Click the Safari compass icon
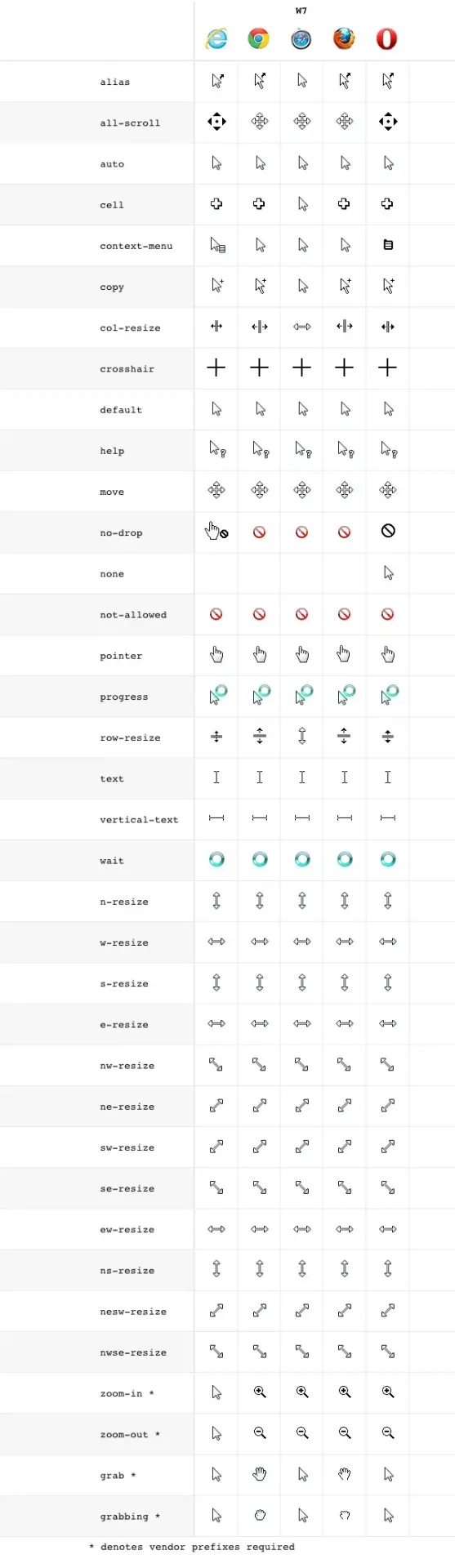Screen dimensions: 455x1568 coord(301,38)
